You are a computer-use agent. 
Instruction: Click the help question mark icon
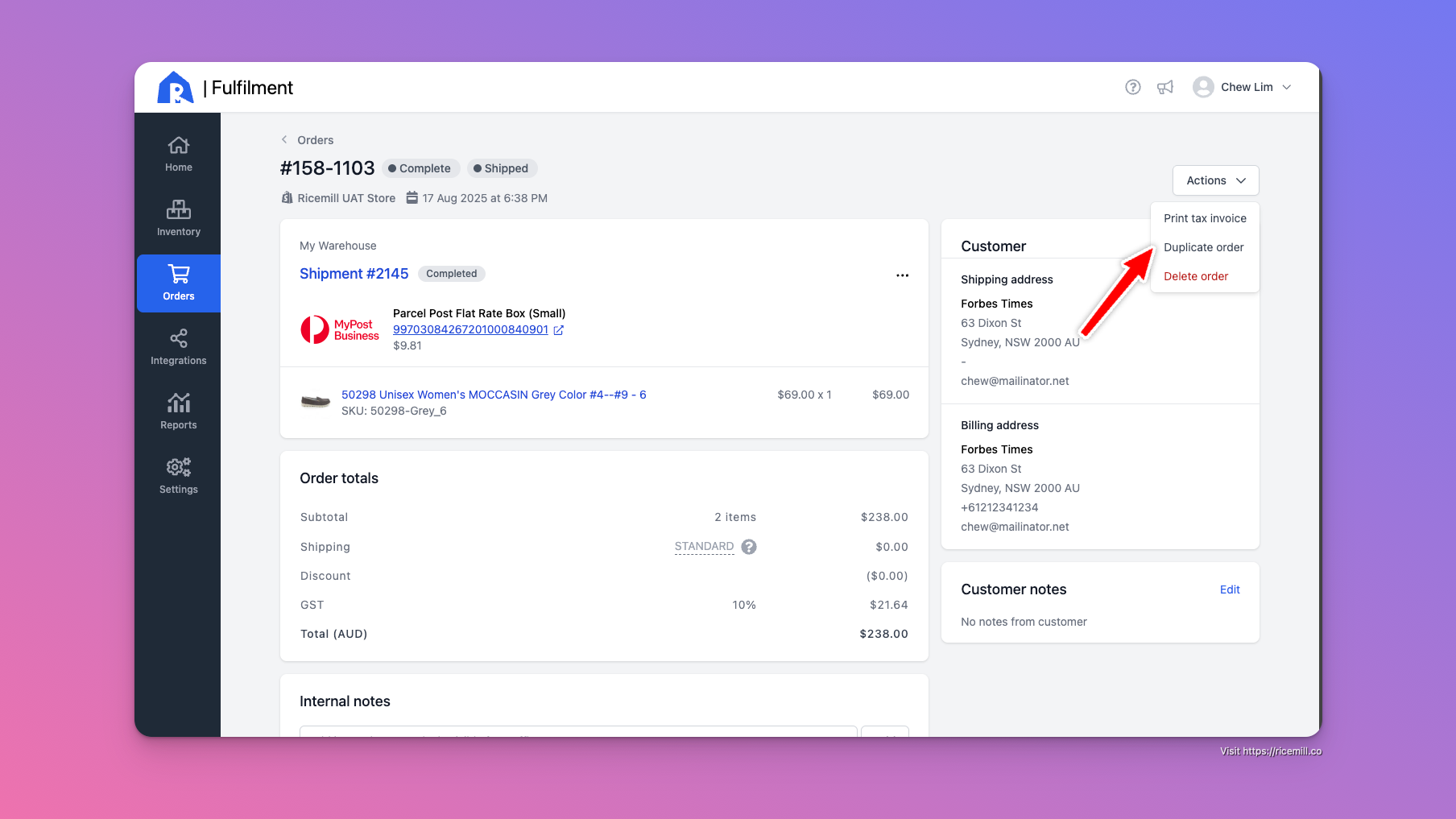tap(1132, 87)
